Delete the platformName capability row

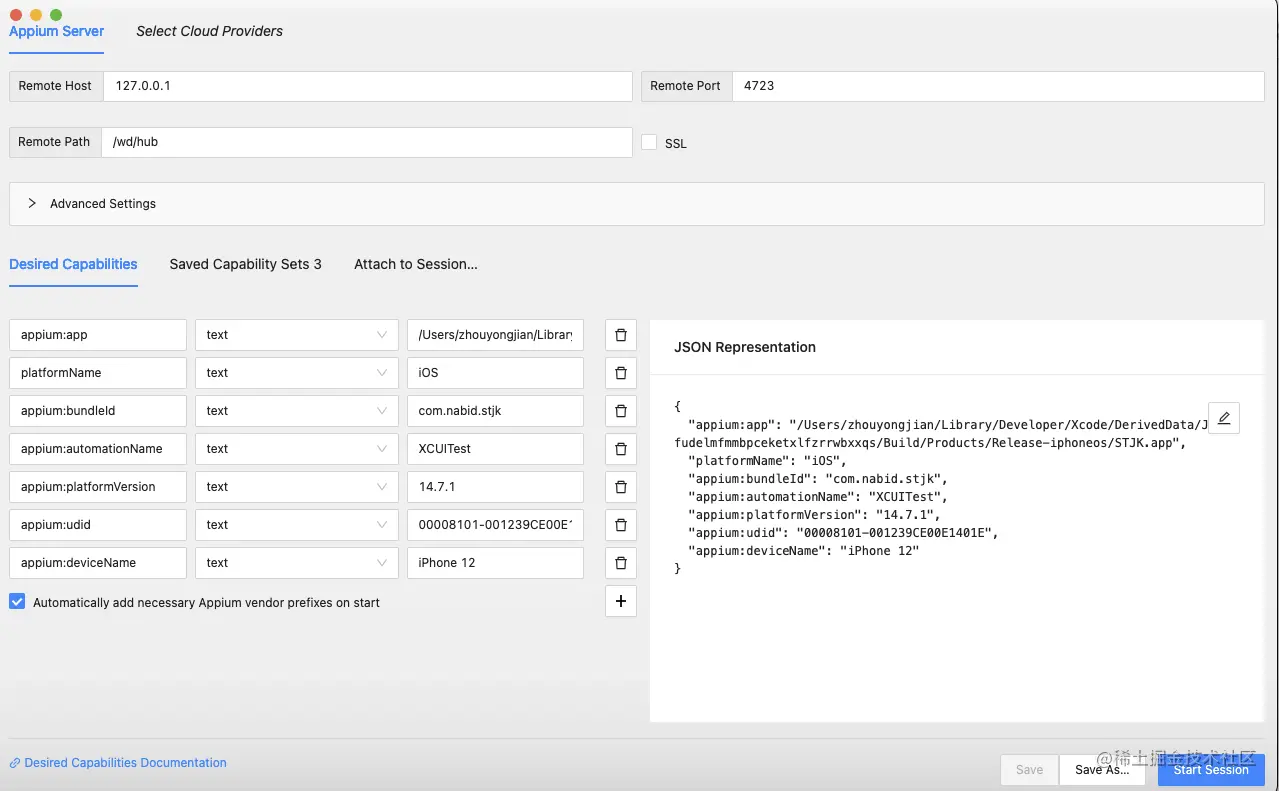coord(620,373)
